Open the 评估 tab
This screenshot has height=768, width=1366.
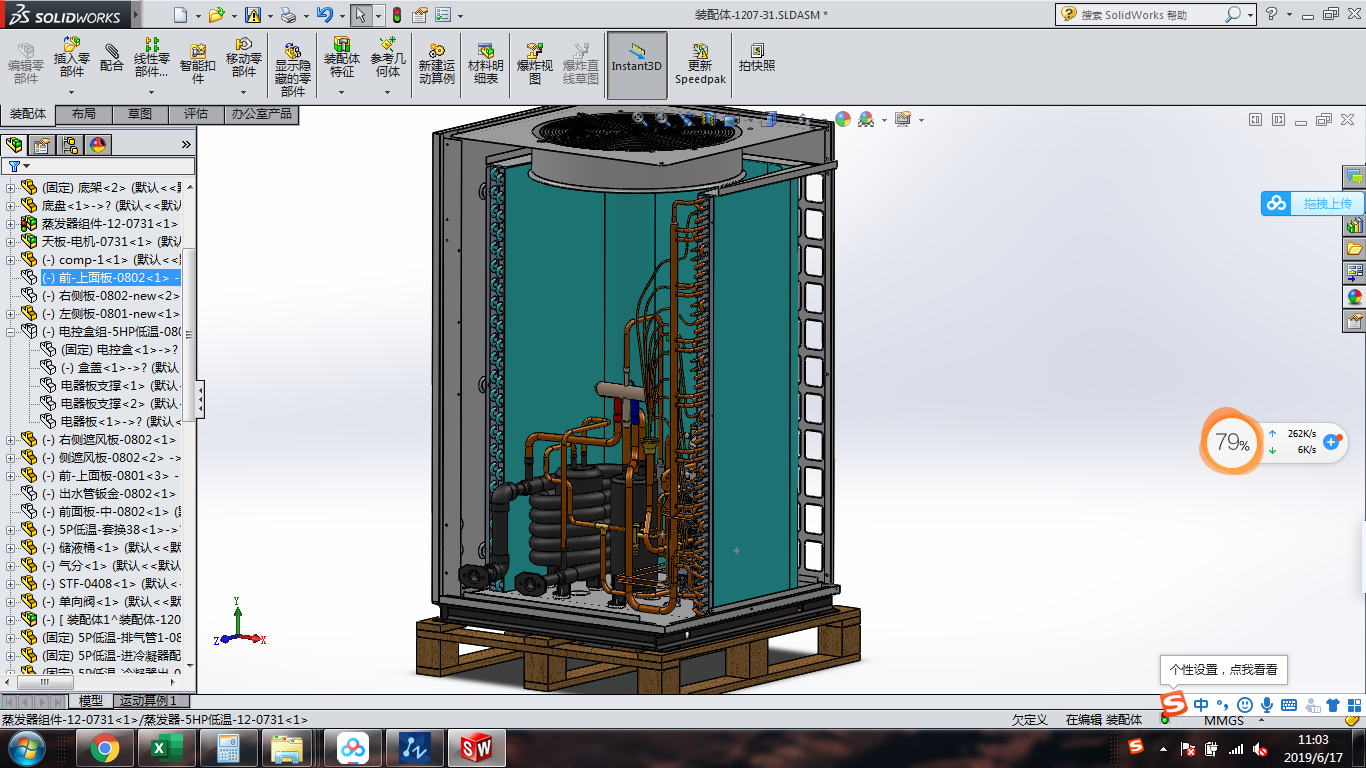coord(196,114)
